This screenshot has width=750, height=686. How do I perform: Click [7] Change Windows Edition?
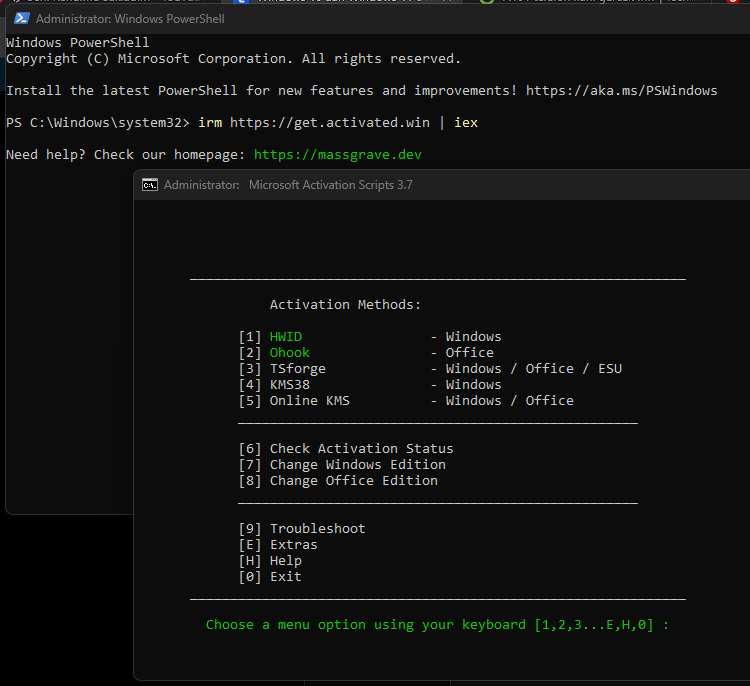tap(342, 465)
